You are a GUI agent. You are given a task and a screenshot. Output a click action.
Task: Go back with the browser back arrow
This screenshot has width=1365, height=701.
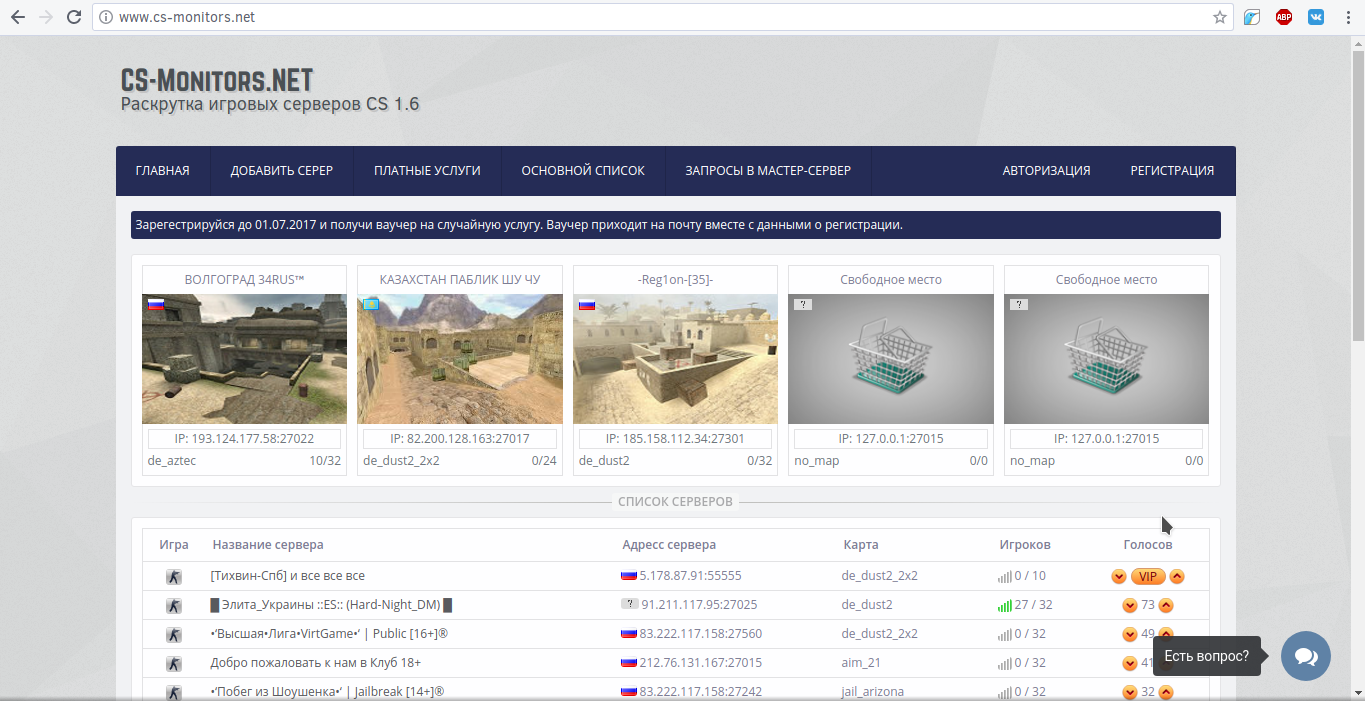(x=17, y=17)
